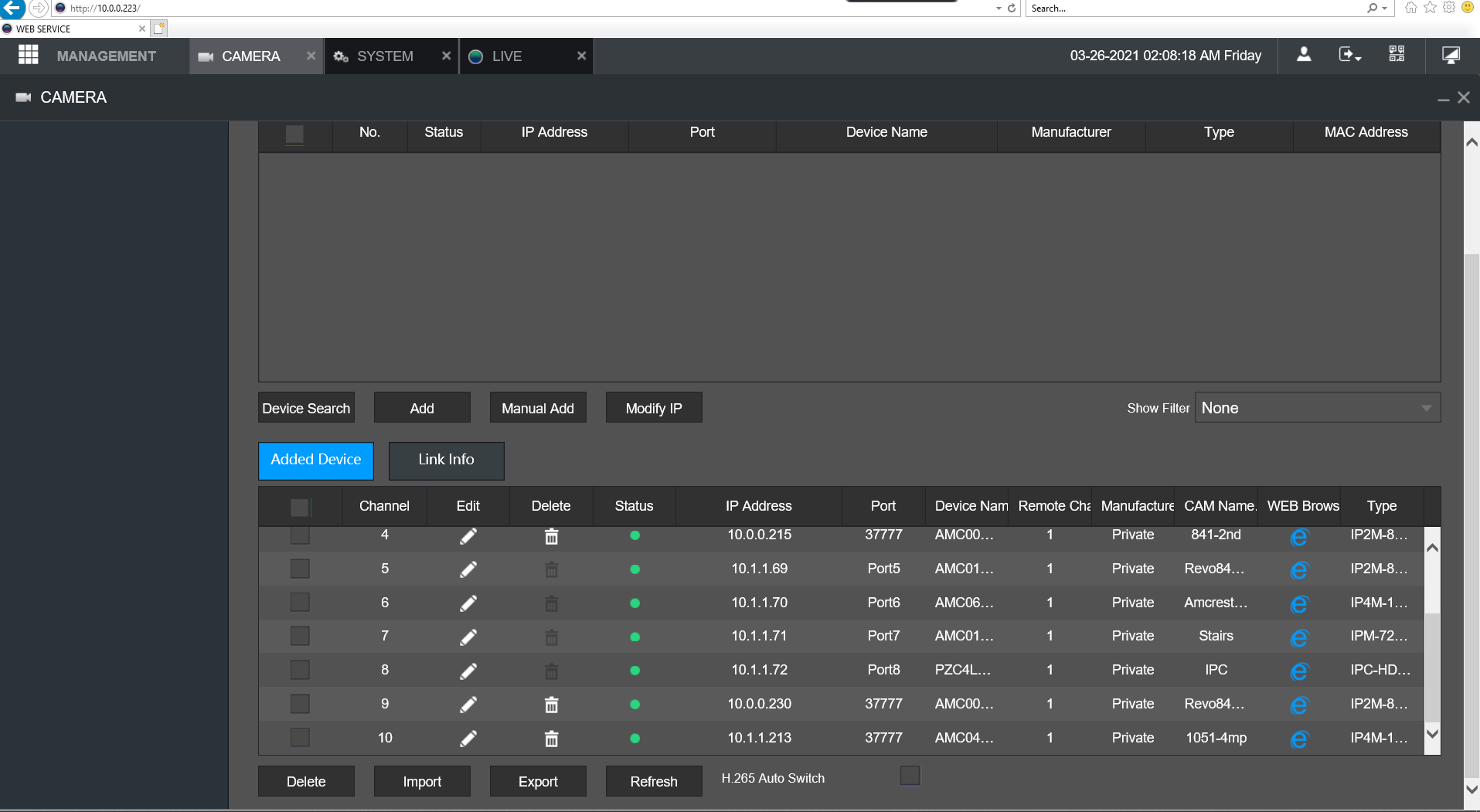Click page scrollbar down arrow

click(1471, 789)
